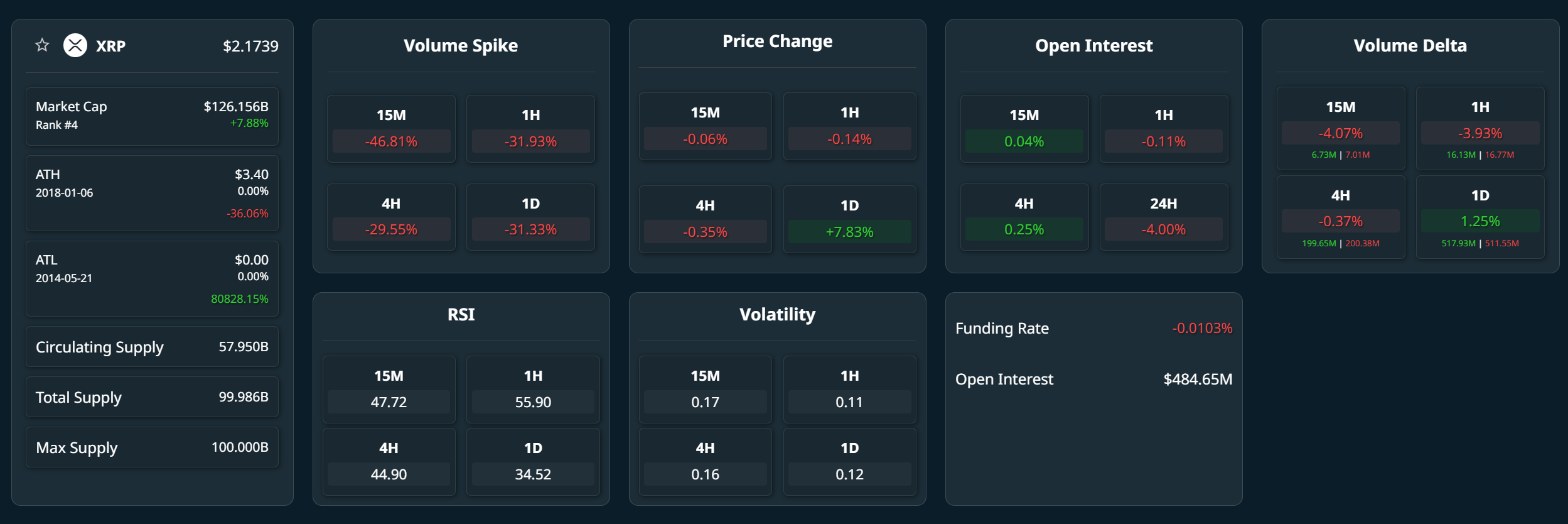Open the ATH 2018-01-06 card

[x=152, y=193]
